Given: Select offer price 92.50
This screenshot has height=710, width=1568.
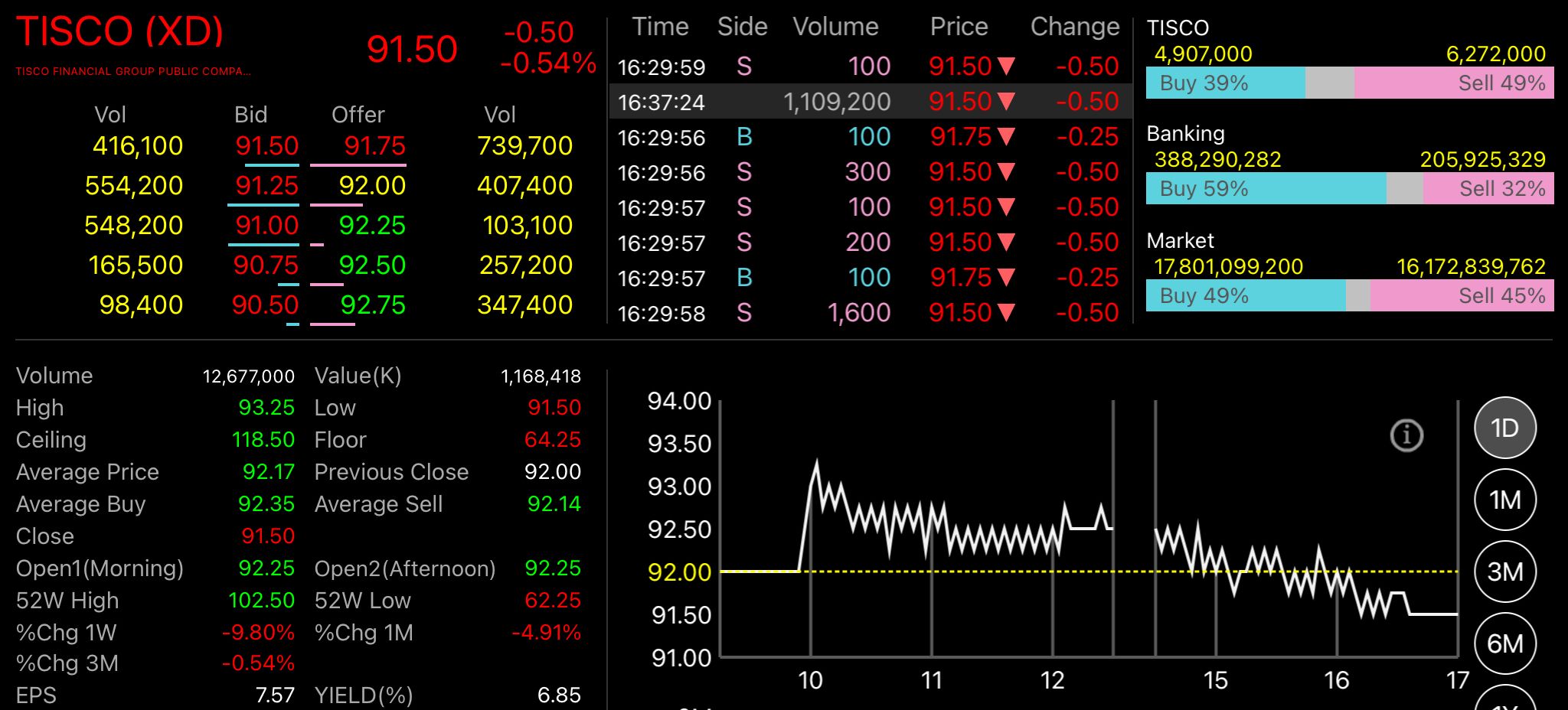Looking at the screenshot, I should (x=372, y=265).
